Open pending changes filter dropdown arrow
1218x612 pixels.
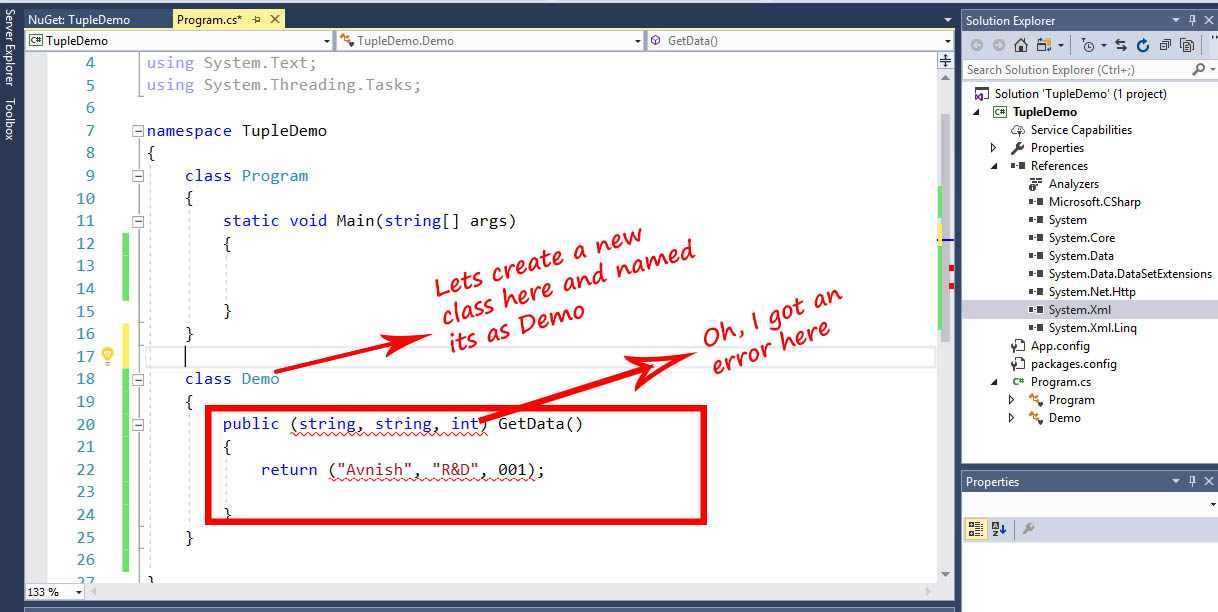[1103, 45]
